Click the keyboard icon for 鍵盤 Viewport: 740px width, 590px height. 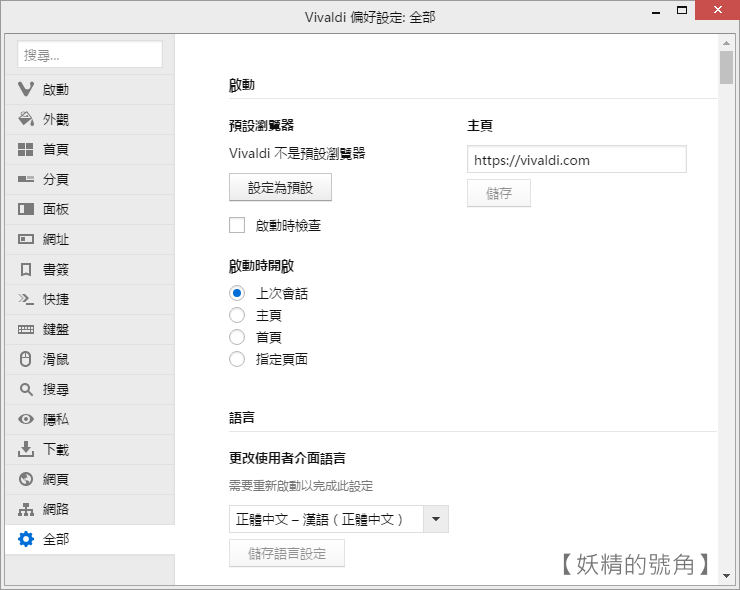click(x=26, y=329)
